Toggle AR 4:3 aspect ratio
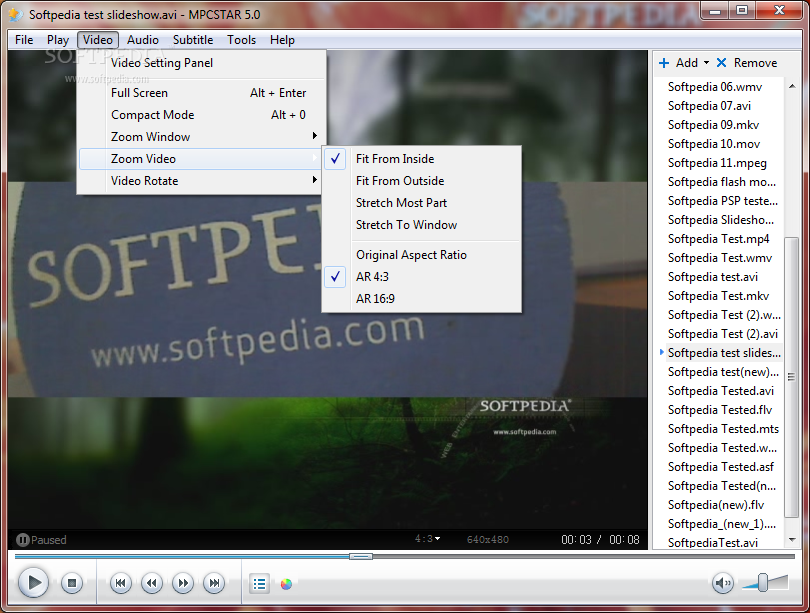The width and height of the screenshot is (810, 613). coord(421,277)
